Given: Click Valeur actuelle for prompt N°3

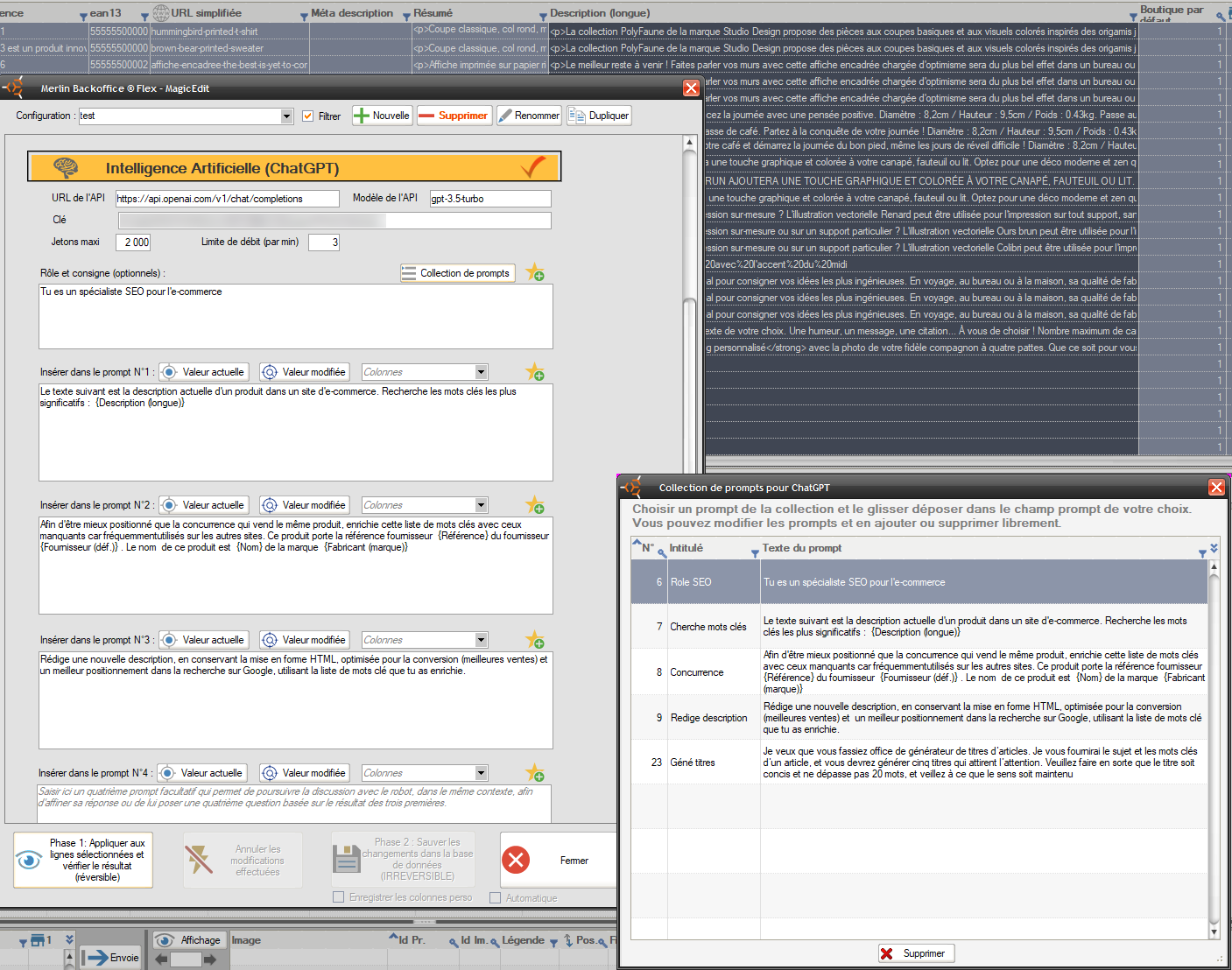Looking at the screenshot, I should [x=203, y=640].
